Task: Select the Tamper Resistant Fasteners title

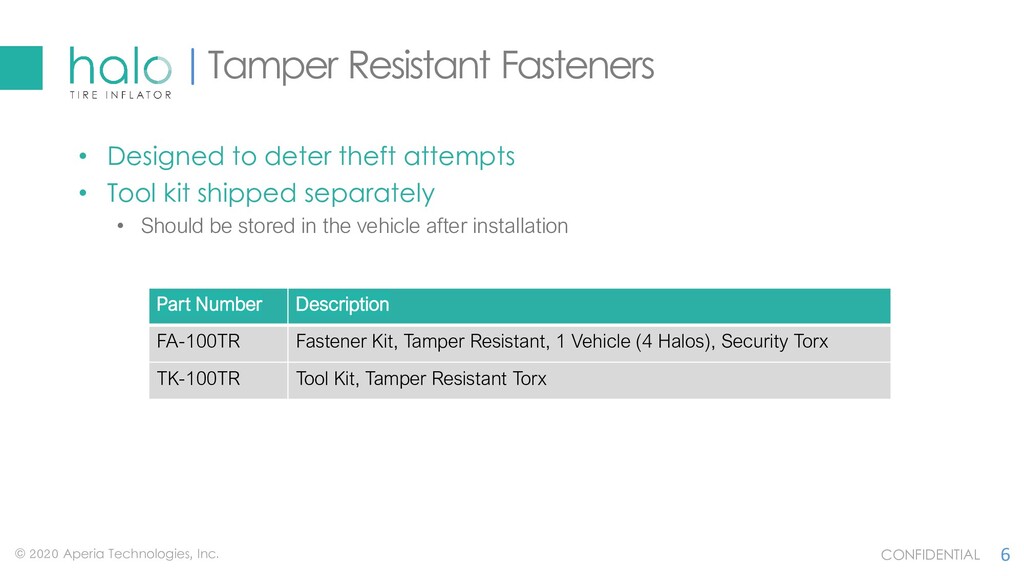Action: pos(430,66)
